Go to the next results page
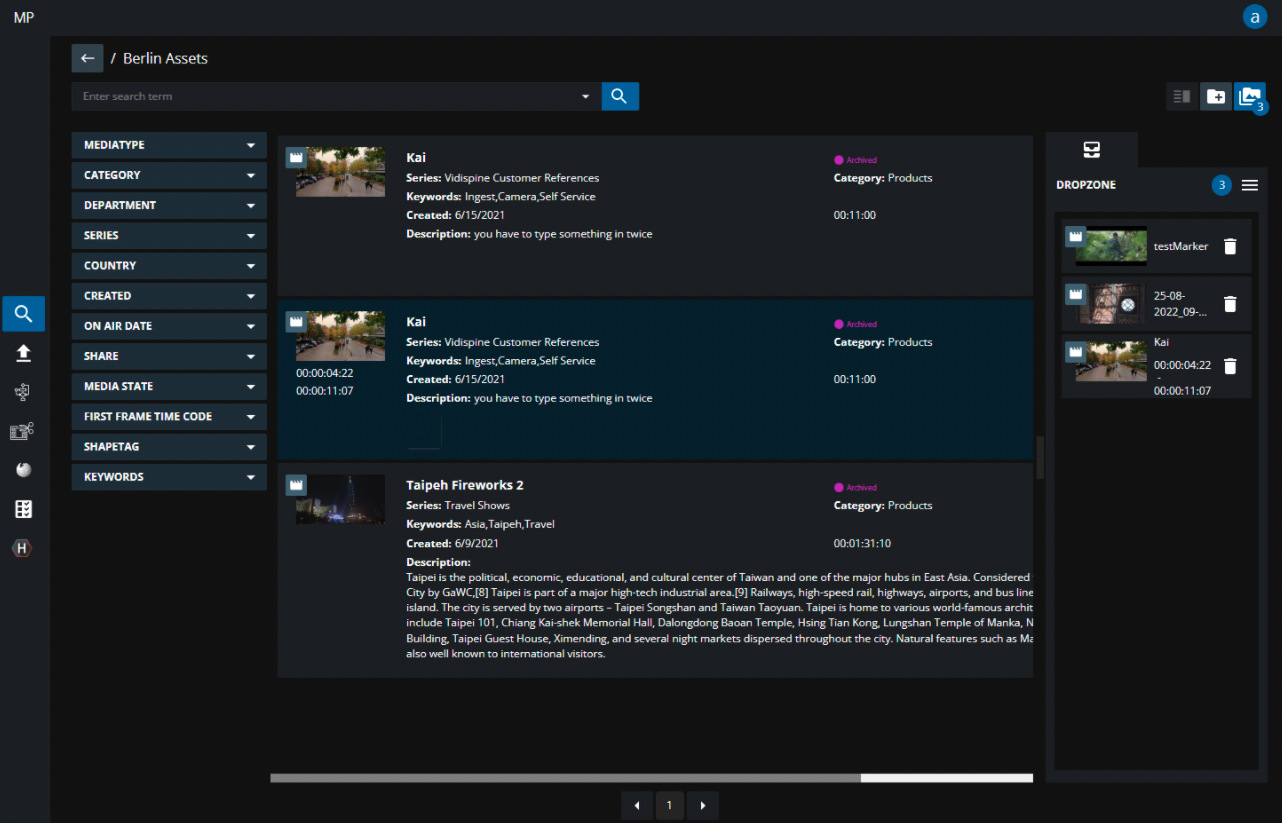 pyautogui.click(x=703, y=805)
